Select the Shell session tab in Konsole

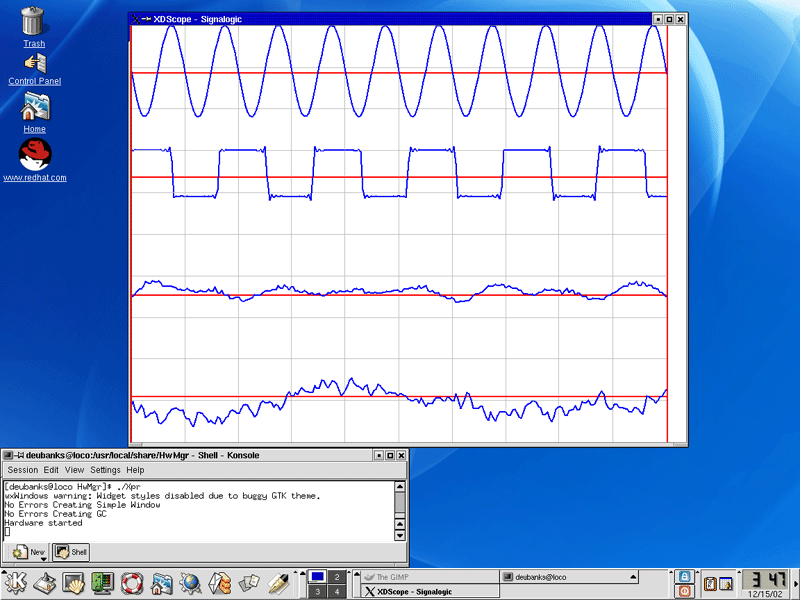pos(71,552)
